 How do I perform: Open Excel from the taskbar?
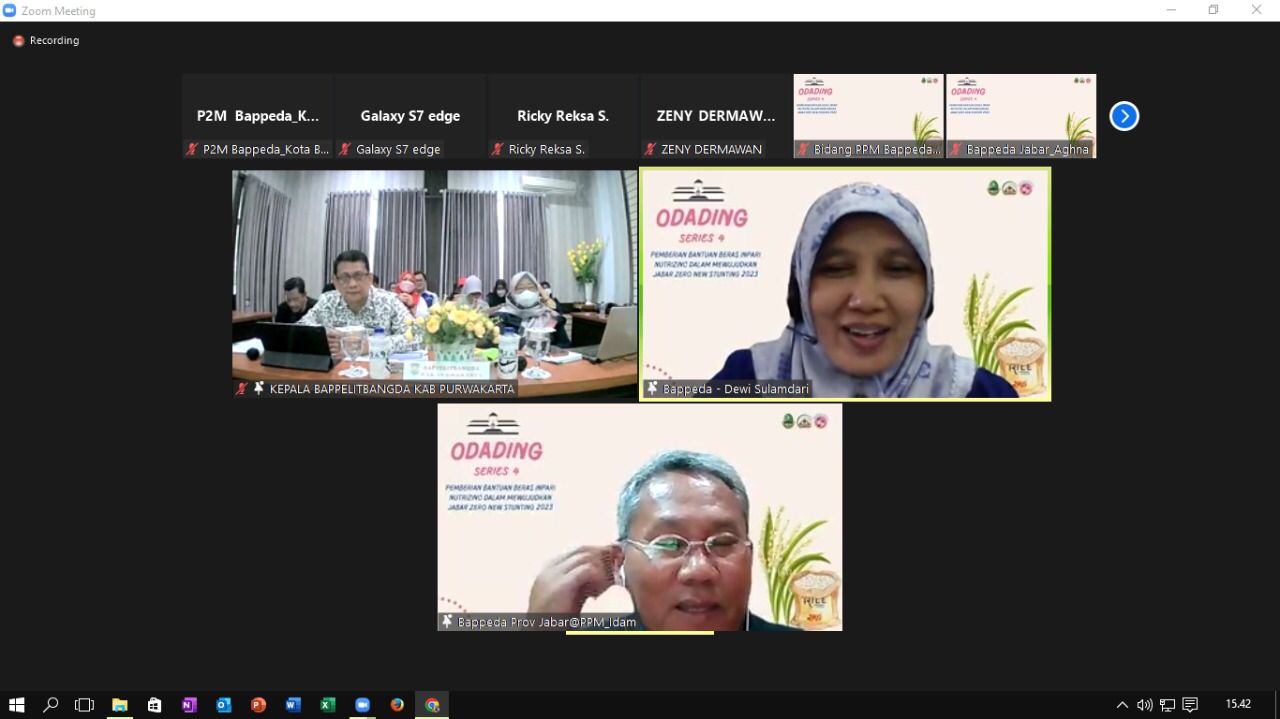327,705
